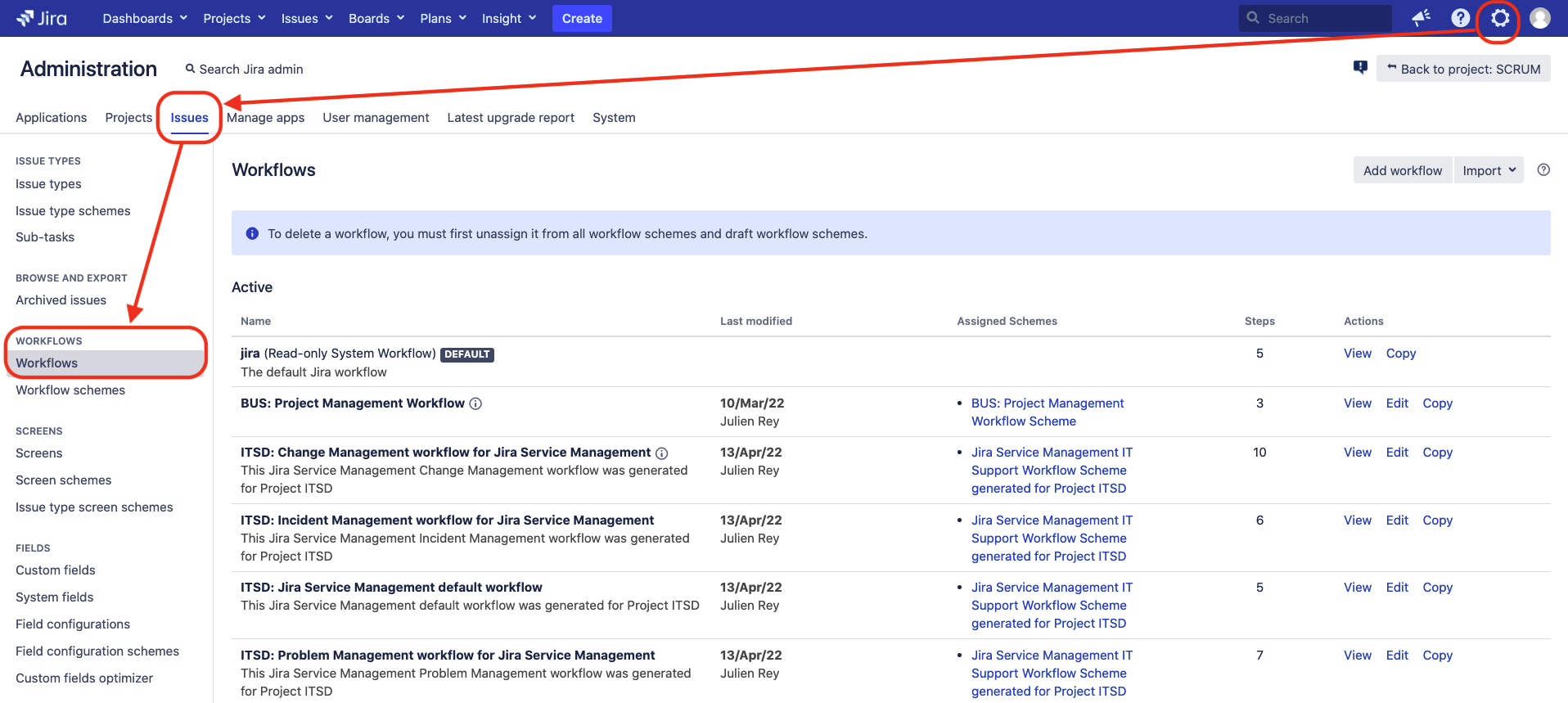Screen dimensions: 1568x703
Task: Open Archived issues
Action: point(61,300)
